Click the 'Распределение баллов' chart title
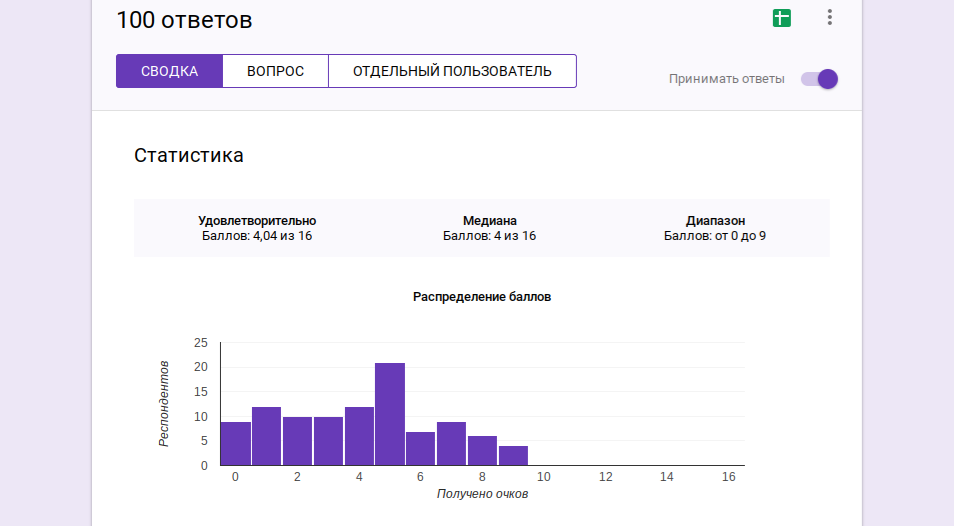The height and width of the screenshot is (526, 954). 482,297
